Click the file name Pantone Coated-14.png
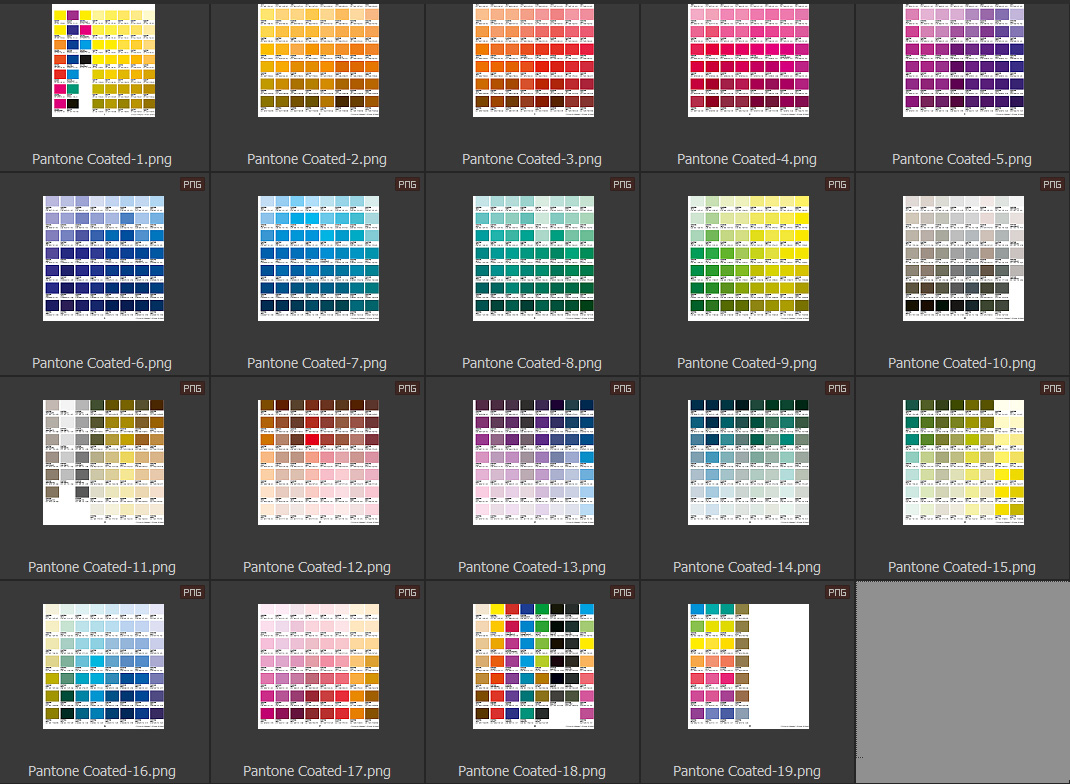This screenshot has width=1070, height=784. tap(747, 567)
